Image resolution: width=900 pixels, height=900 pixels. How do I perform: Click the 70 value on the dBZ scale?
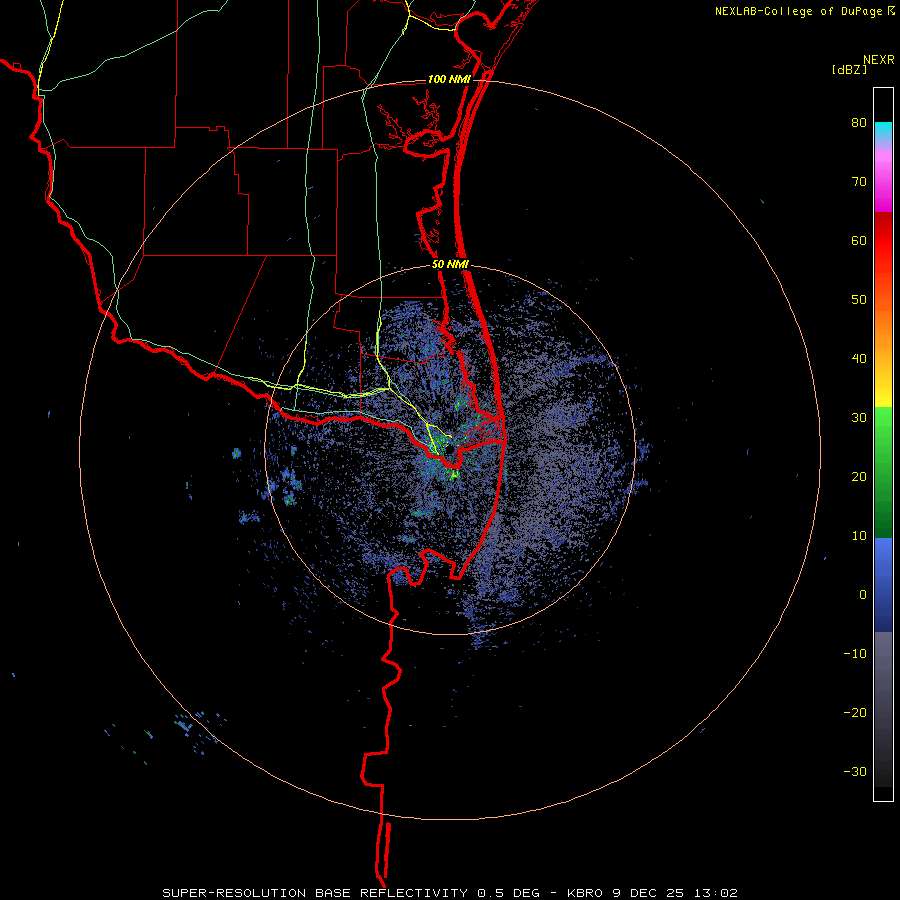[x=859, y=182]
